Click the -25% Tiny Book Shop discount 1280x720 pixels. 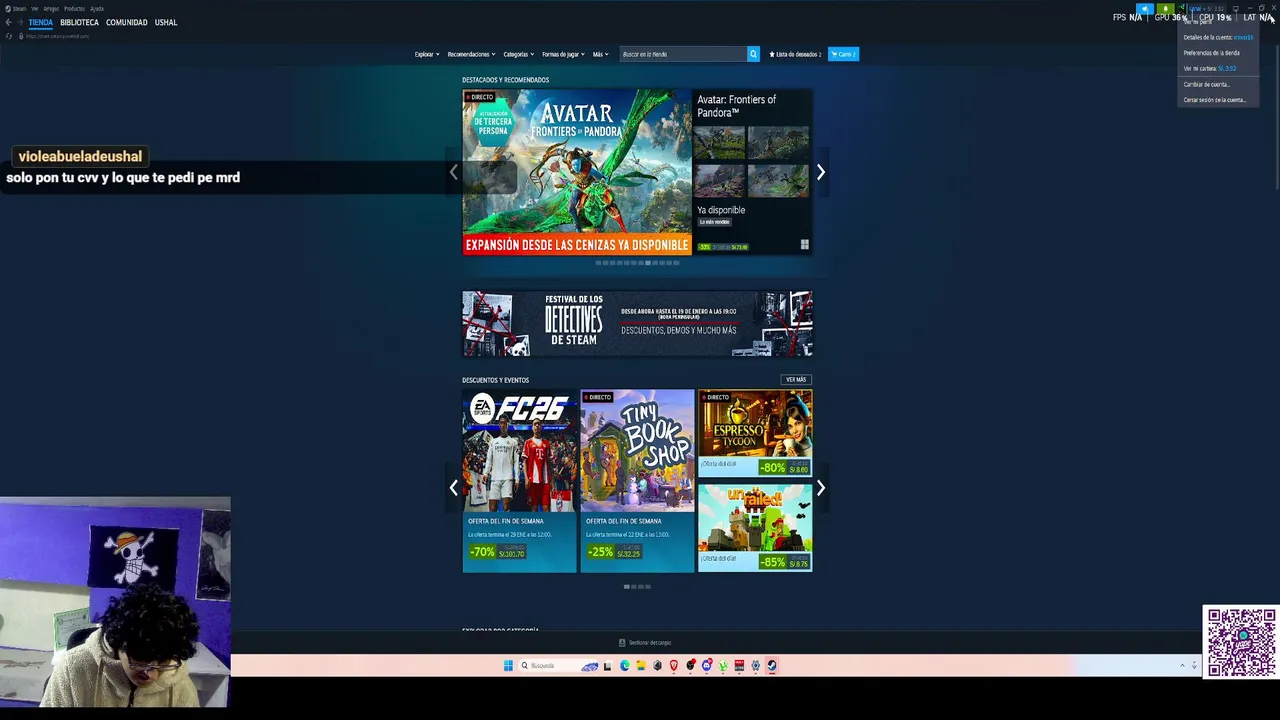pyautogui.click(x=601, y=552)
